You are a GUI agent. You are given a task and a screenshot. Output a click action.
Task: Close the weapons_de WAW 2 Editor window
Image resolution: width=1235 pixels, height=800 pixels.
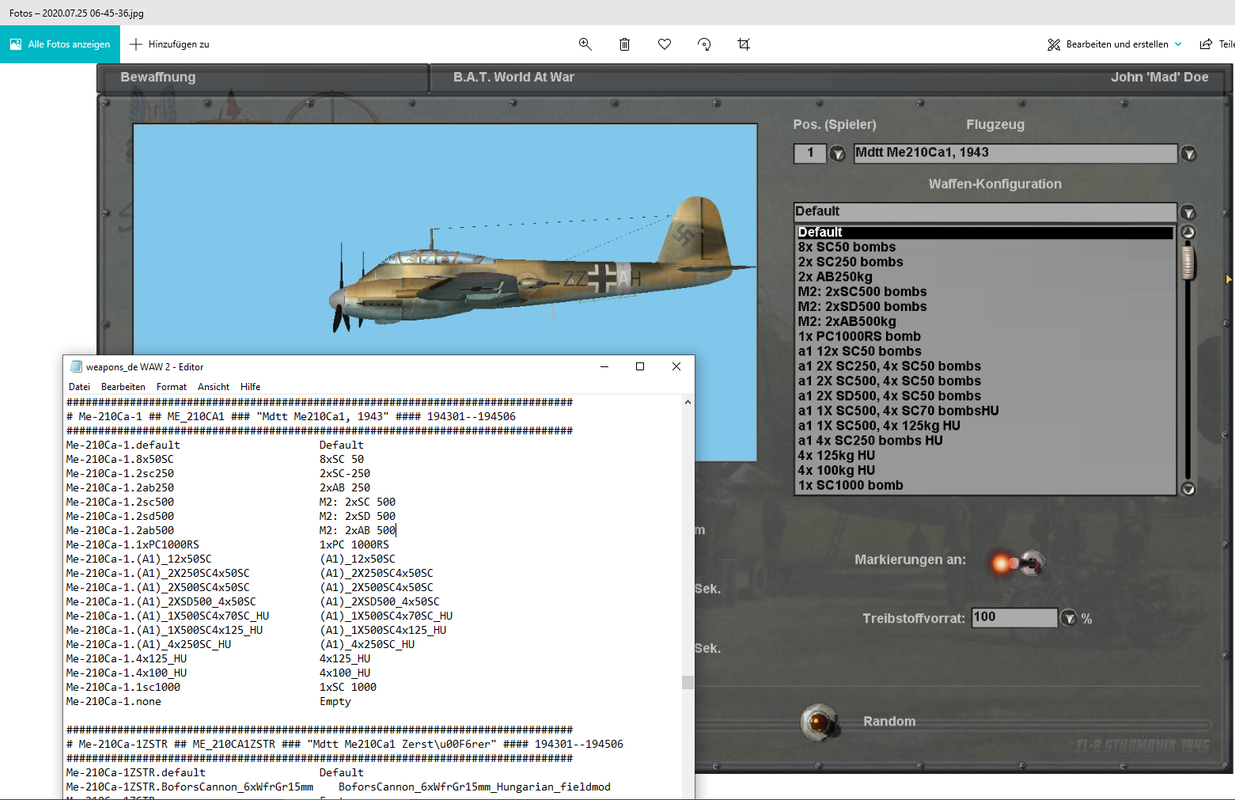point(676,366)
